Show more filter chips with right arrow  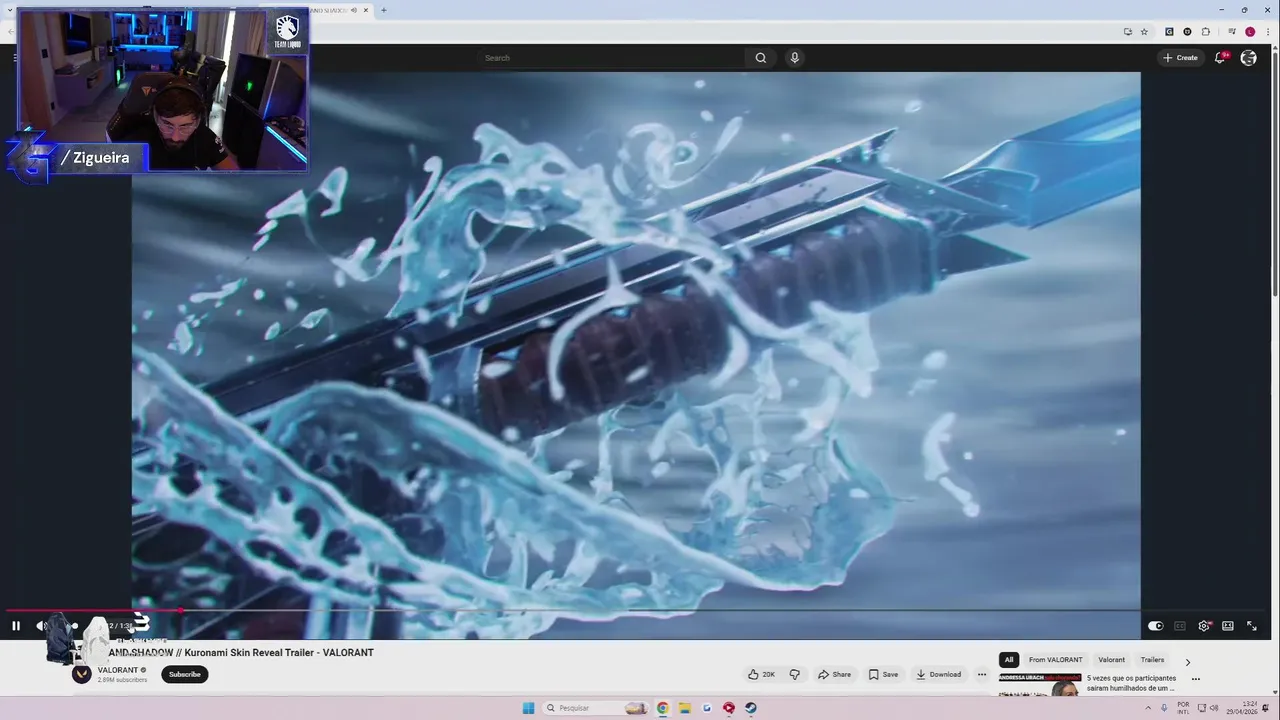point(1188,661)
